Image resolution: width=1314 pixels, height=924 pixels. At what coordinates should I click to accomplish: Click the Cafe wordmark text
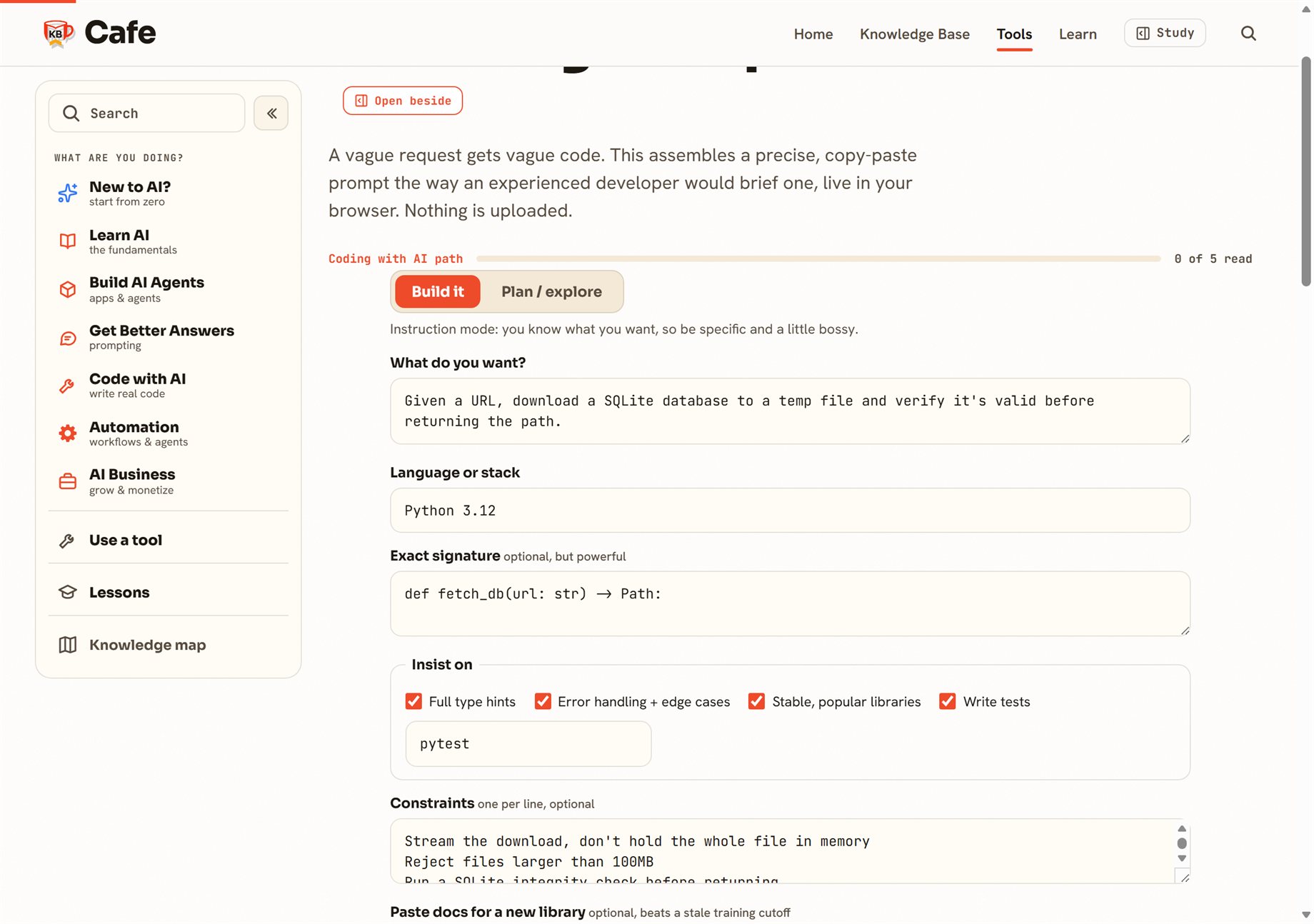tap(120, 33)
